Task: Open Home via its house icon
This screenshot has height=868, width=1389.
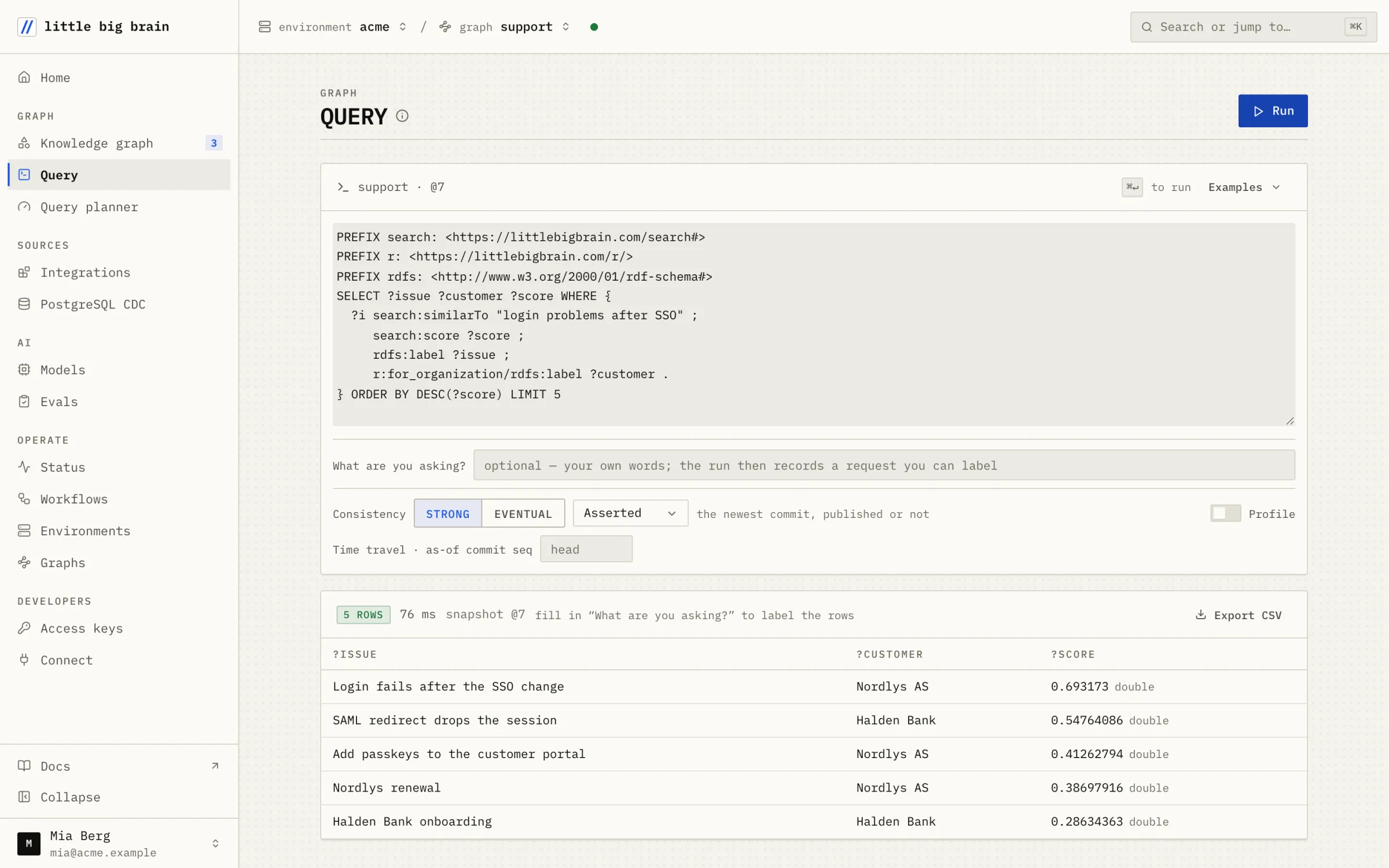Action: tap(24, 77)
